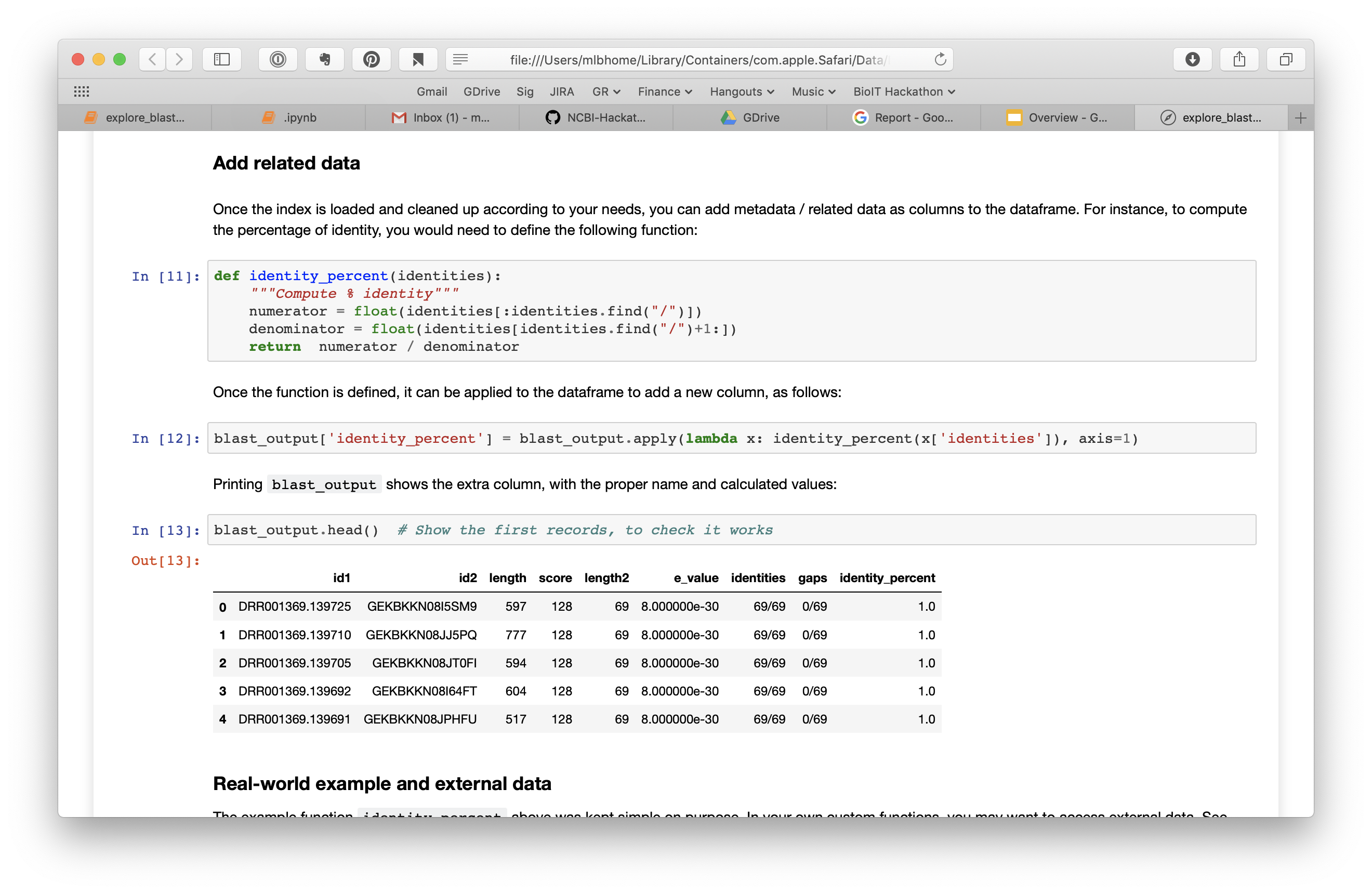Expand the Finance bookmarks dropdown

click(665, 91)
